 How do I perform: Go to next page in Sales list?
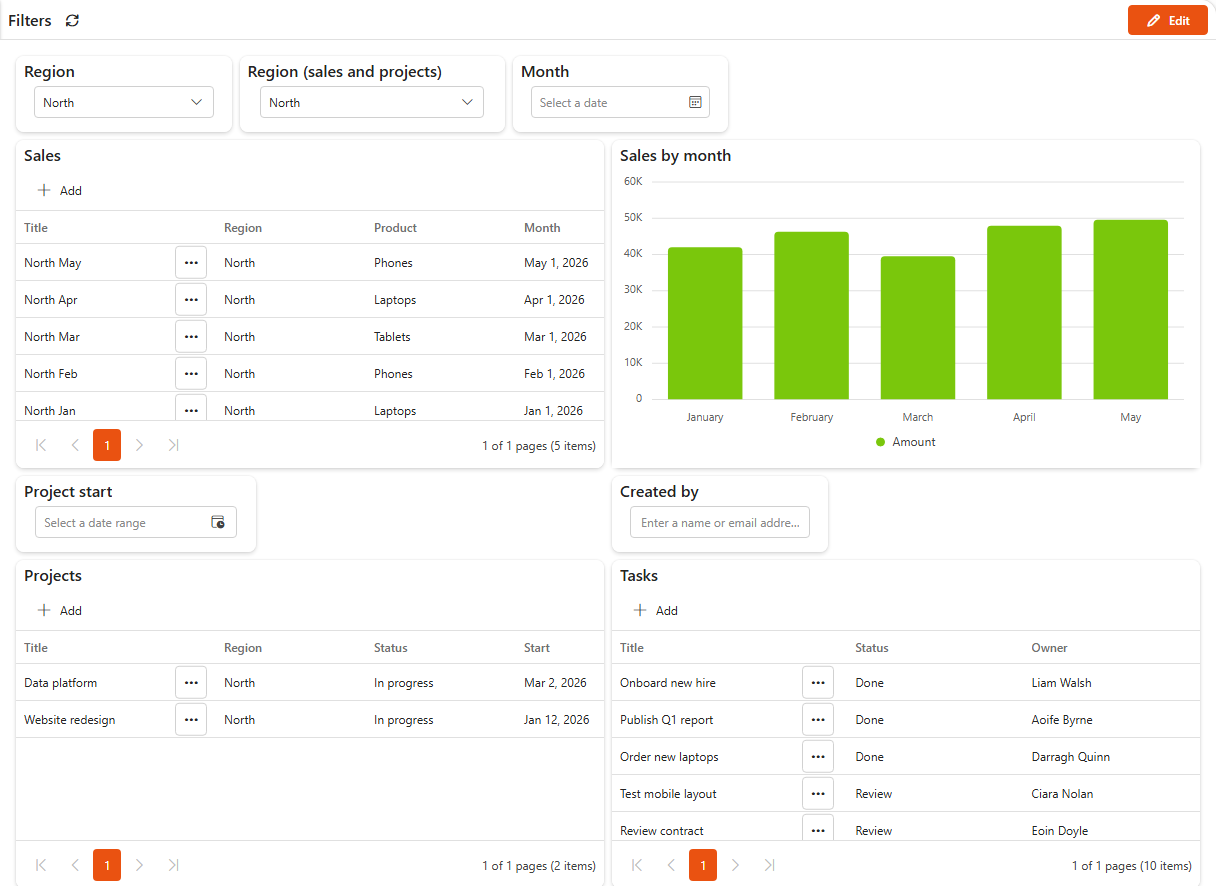(x=140, y=445)
